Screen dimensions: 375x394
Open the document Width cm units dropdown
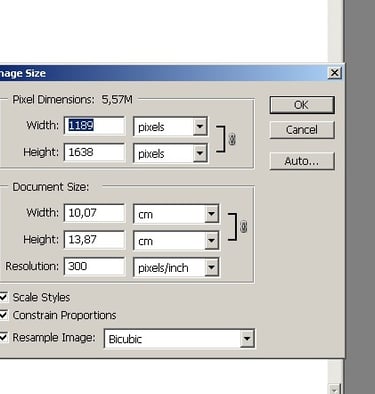(x=176, y=214)
